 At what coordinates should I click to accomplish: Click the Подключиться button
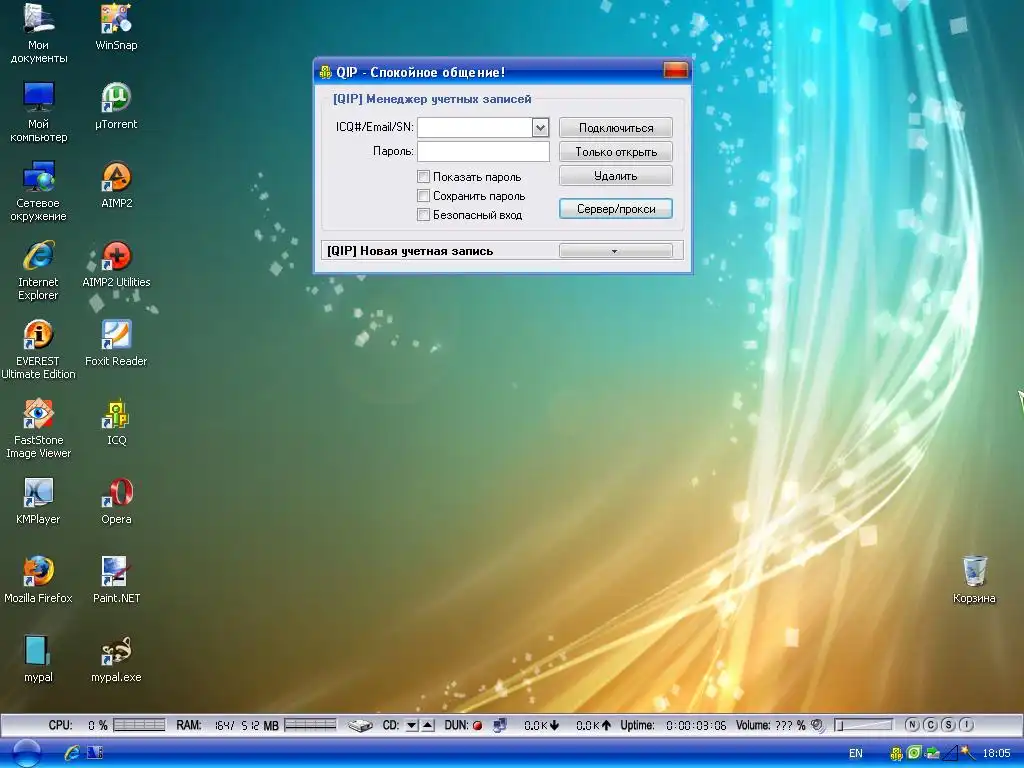[615, 128]
